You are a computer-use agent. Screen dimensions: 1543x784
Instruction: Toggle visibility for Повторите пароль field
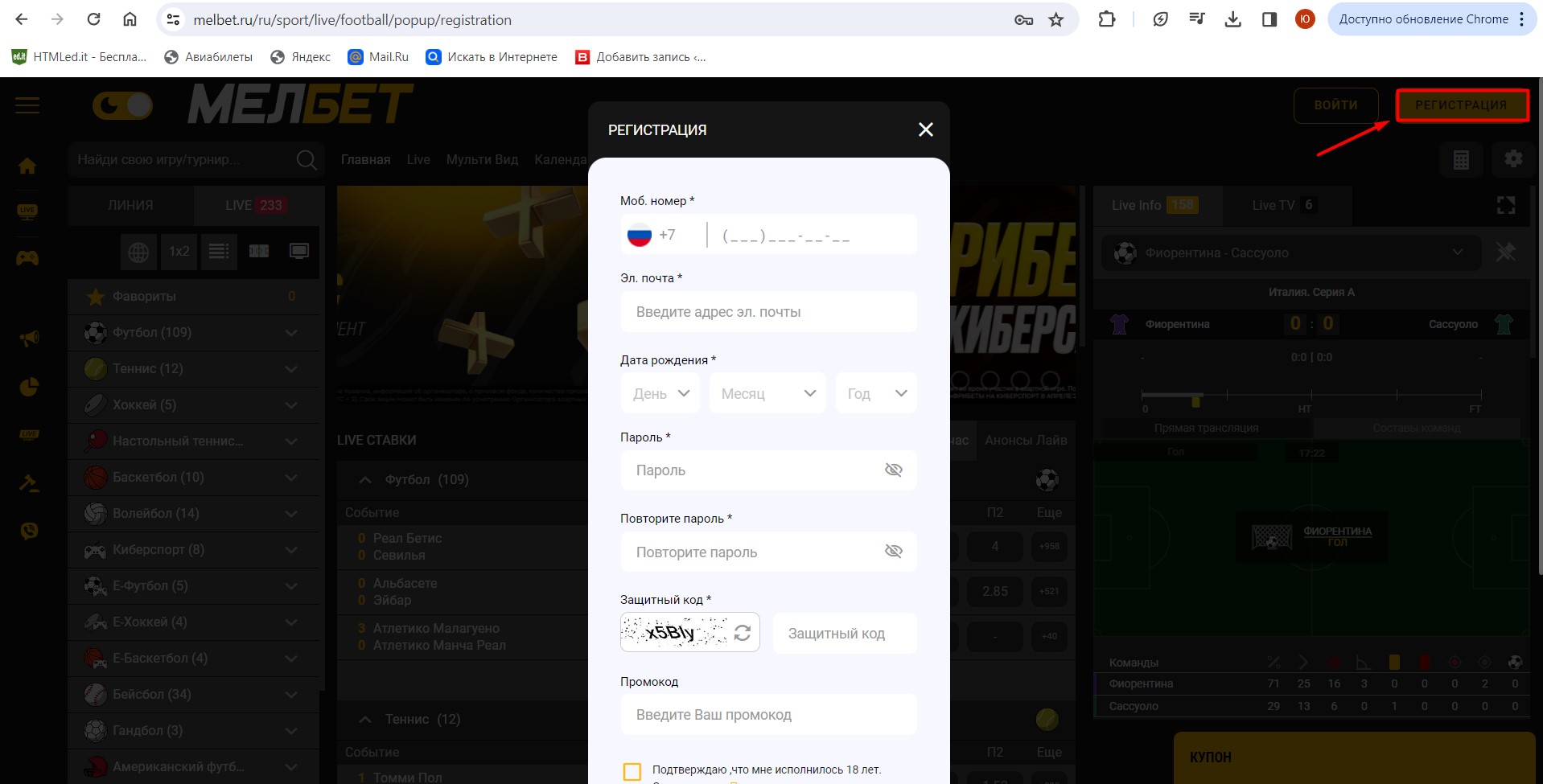(x=893, y=552)
